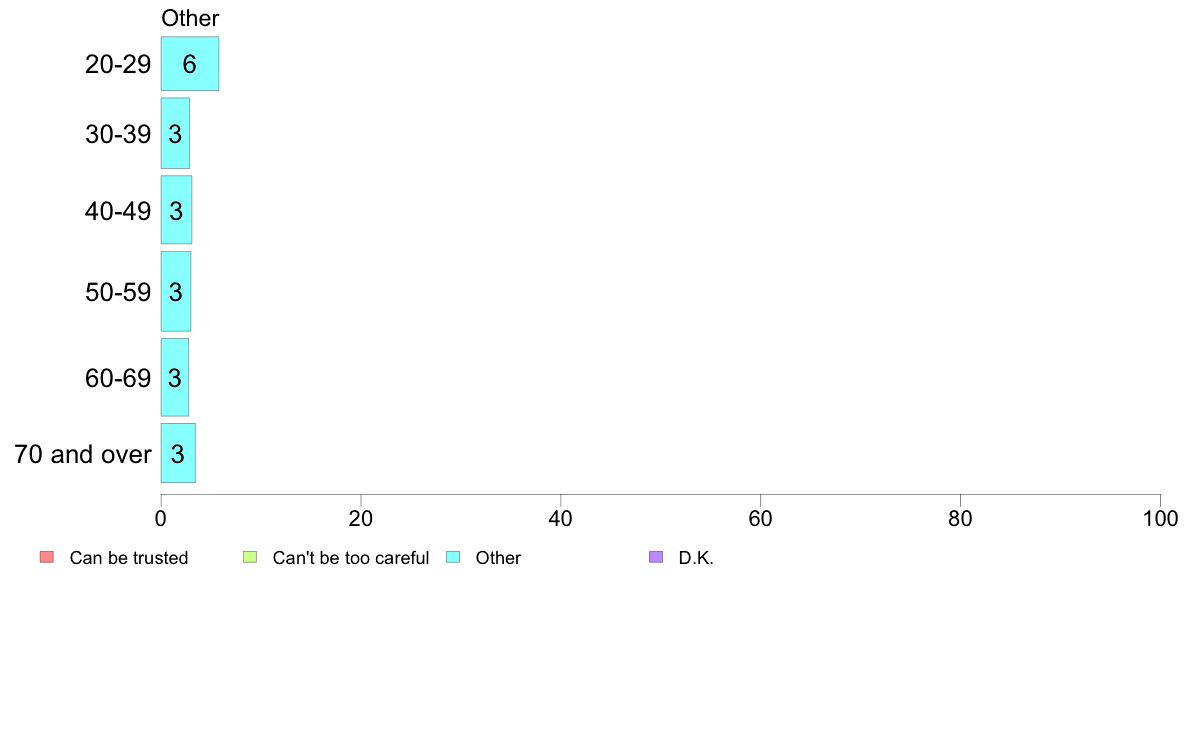
Task: Select the 60-69 bar
Action: 174,377
